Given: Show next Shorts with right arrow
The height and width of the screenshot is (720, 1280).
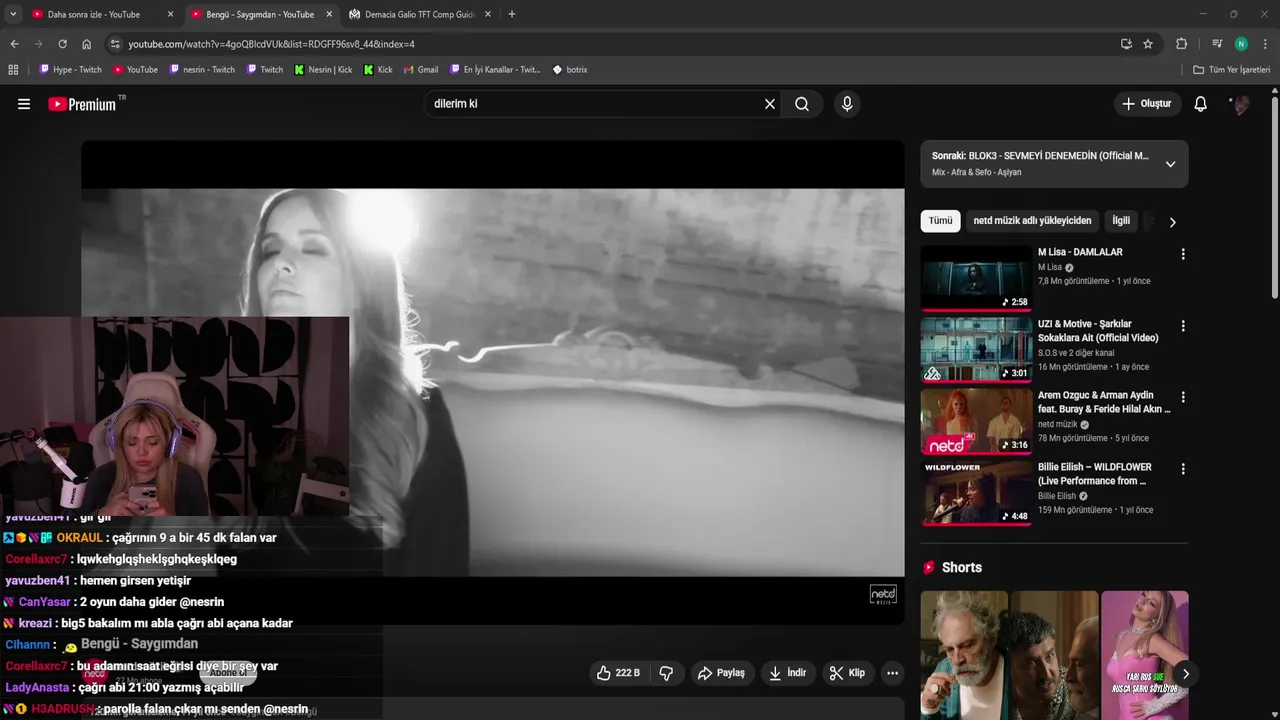Looking at the screenshot, I should coord(1185,674).
